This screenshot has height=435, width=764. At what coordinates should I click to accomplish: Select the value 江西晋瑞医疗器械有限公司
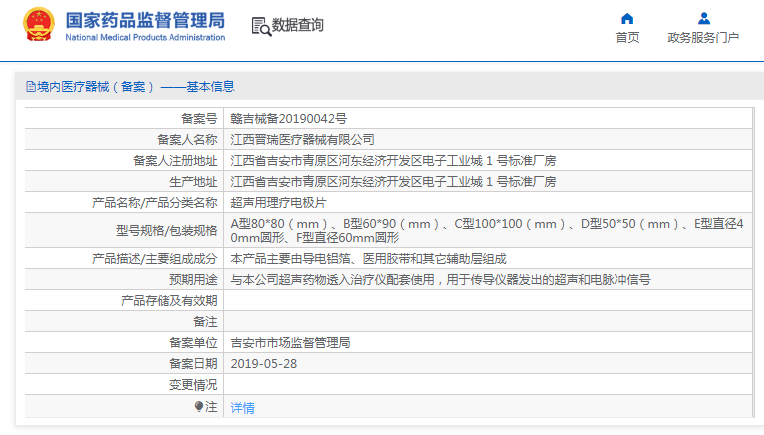(x=302, y=140)
